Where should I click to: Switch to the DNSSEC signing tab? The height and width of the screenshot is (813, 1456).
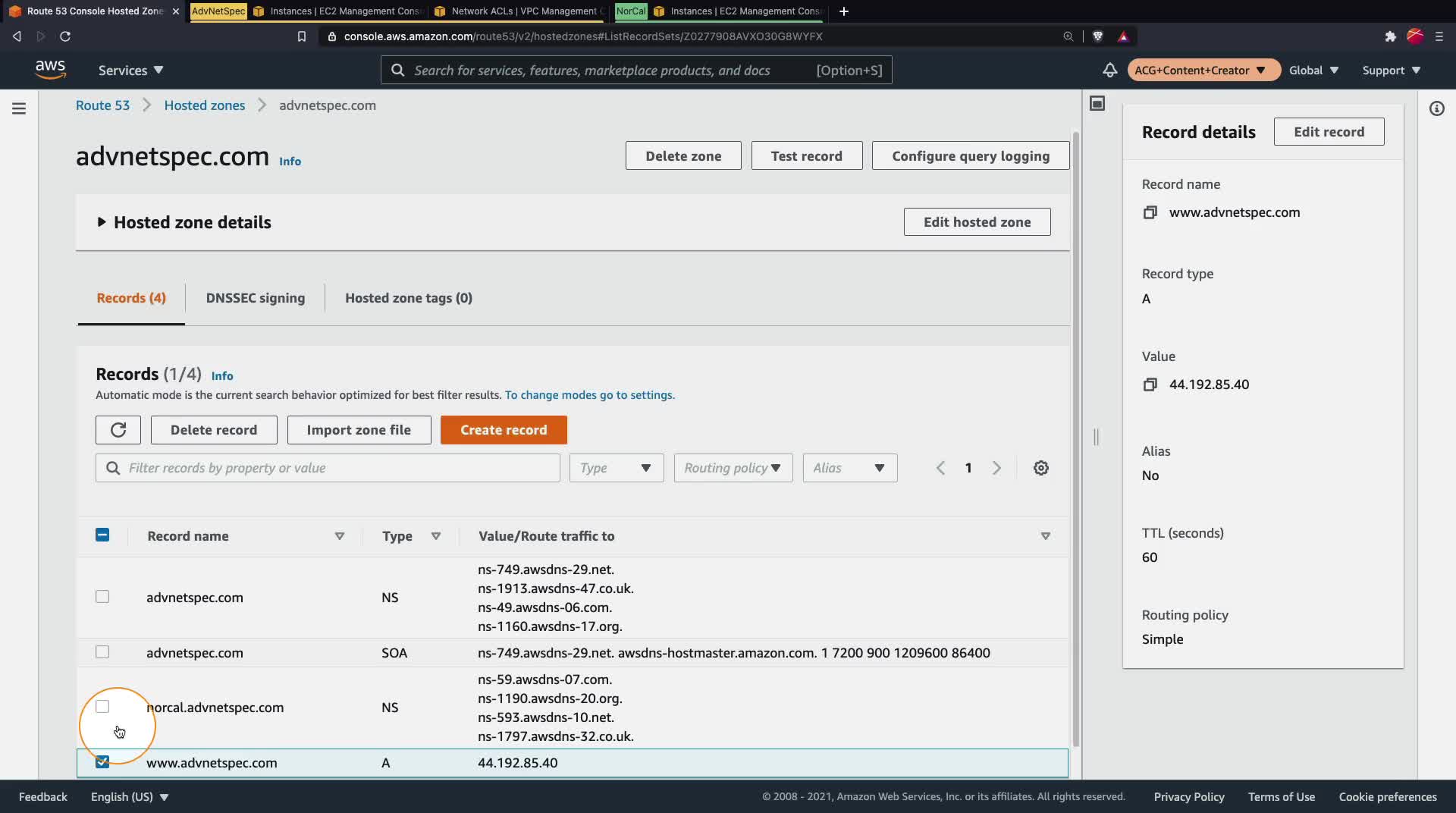point(256,298)
